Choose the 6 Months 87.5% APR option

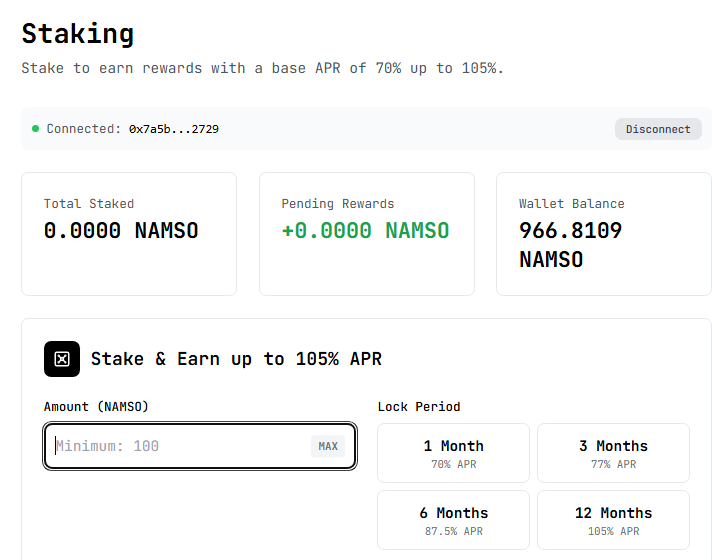(453, 520)
